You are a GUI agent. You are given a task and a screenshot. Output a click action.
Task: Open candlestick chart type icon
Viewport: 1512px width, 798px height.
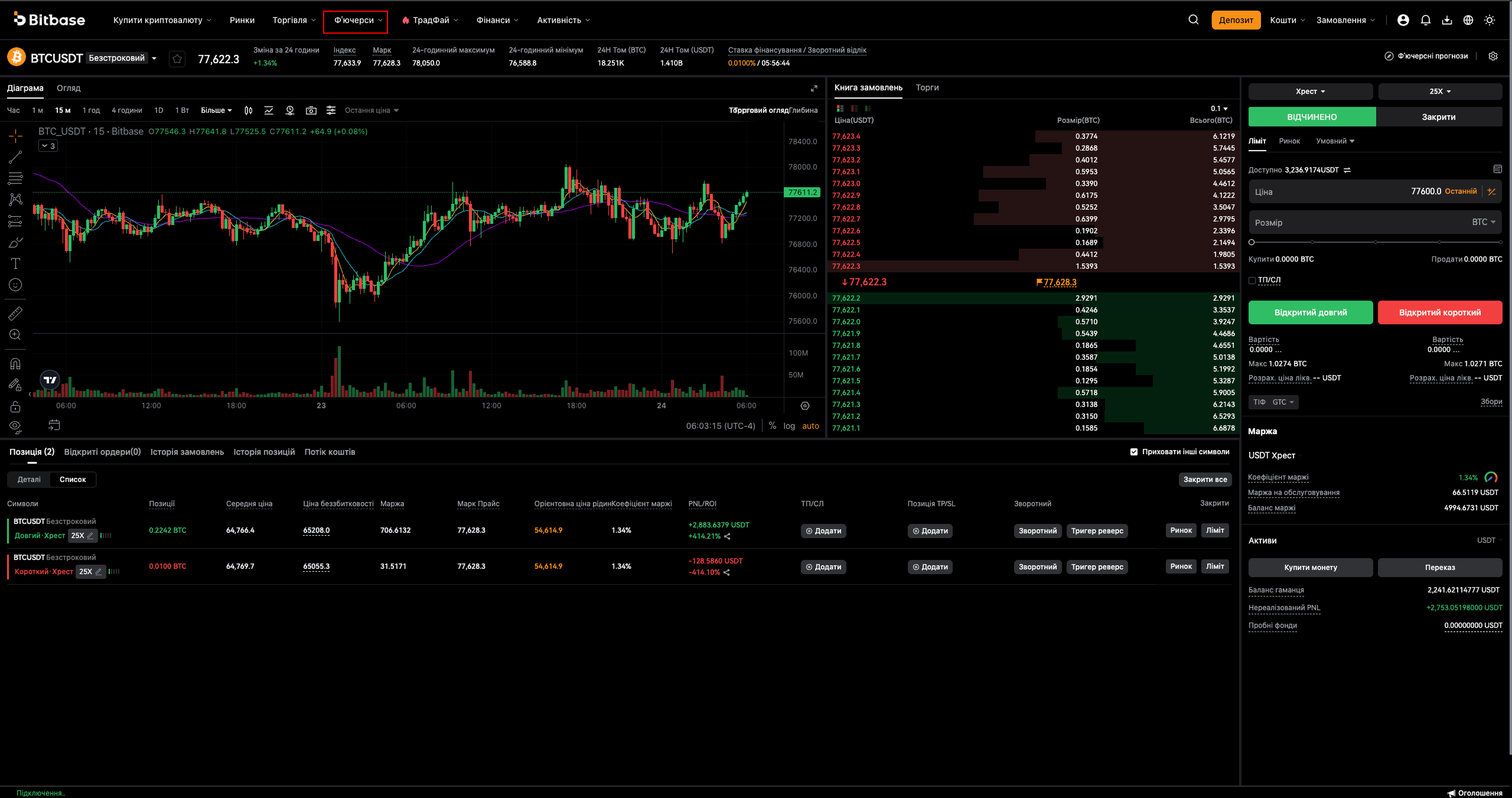pyautogui.click(x=249, y=110)
